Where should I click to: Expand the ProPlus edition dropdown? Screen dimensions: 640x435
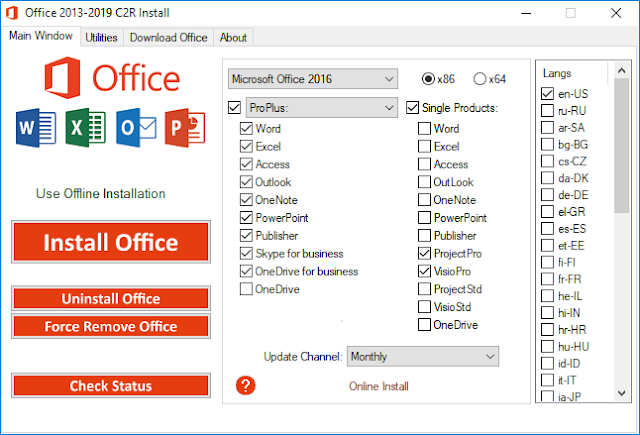[322, 107]
